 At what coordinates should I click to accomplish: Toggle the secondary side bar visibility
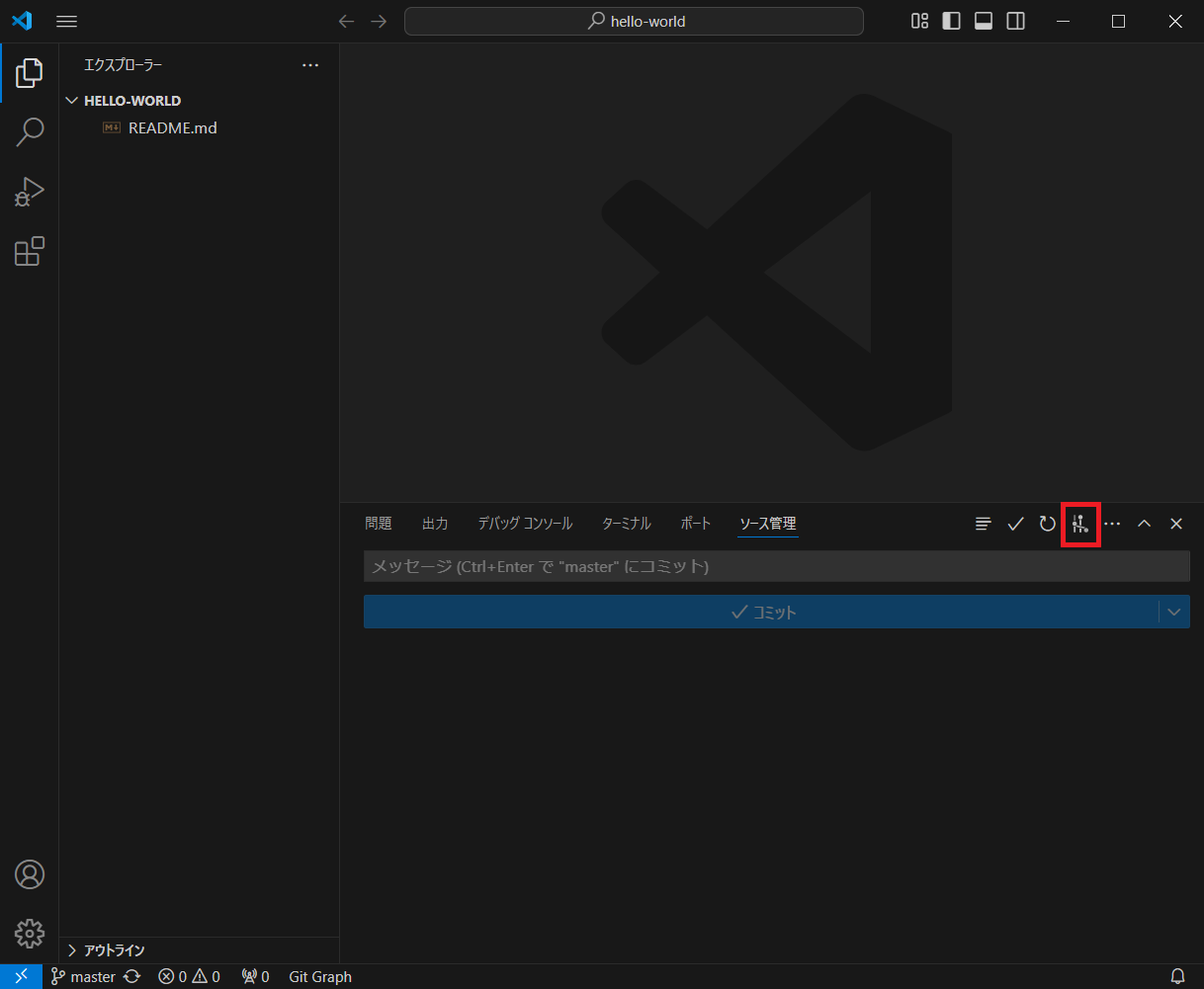tap(1015, 22)
